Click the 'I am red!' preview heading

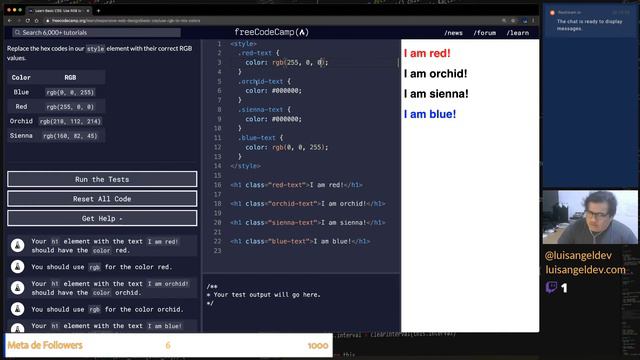[x=427, y=53]
